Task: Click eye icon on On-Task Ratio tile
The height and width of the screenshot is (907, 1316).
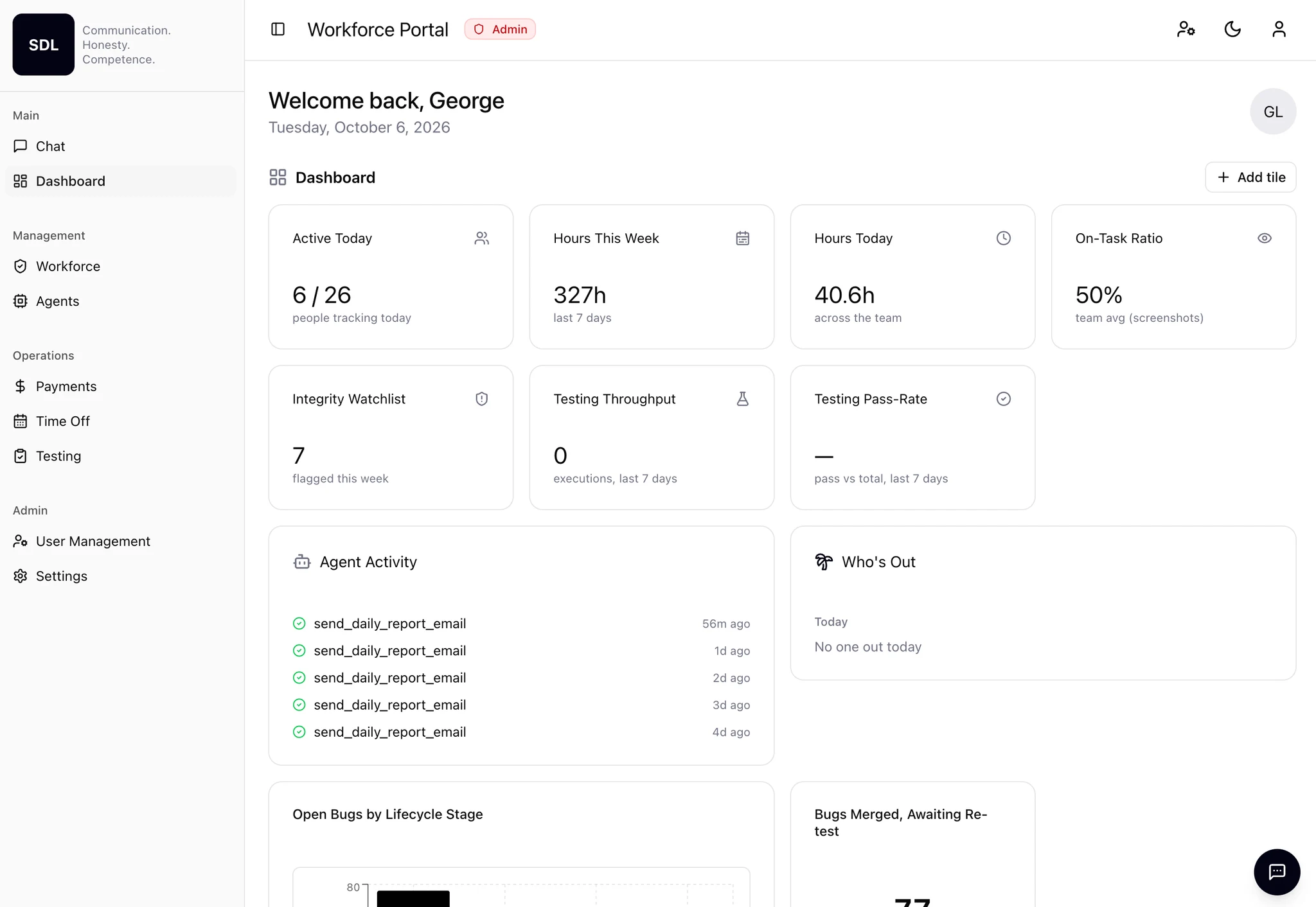Action: (1264, 238)
